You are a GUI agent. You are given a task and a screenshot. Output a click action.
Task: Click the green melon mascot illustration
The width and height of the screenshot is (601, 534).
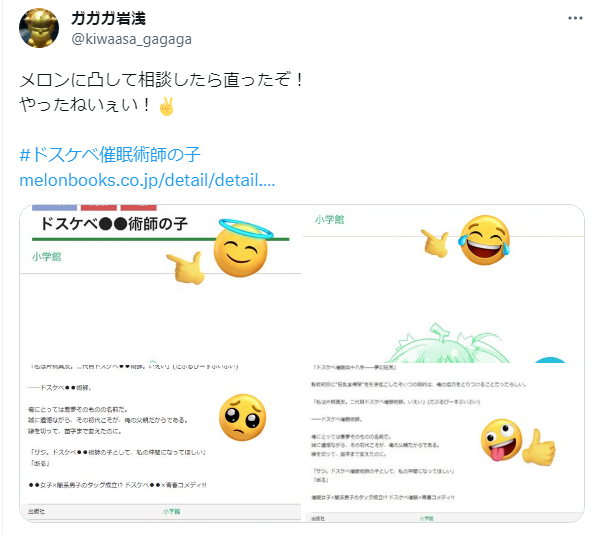pos(447,343)
